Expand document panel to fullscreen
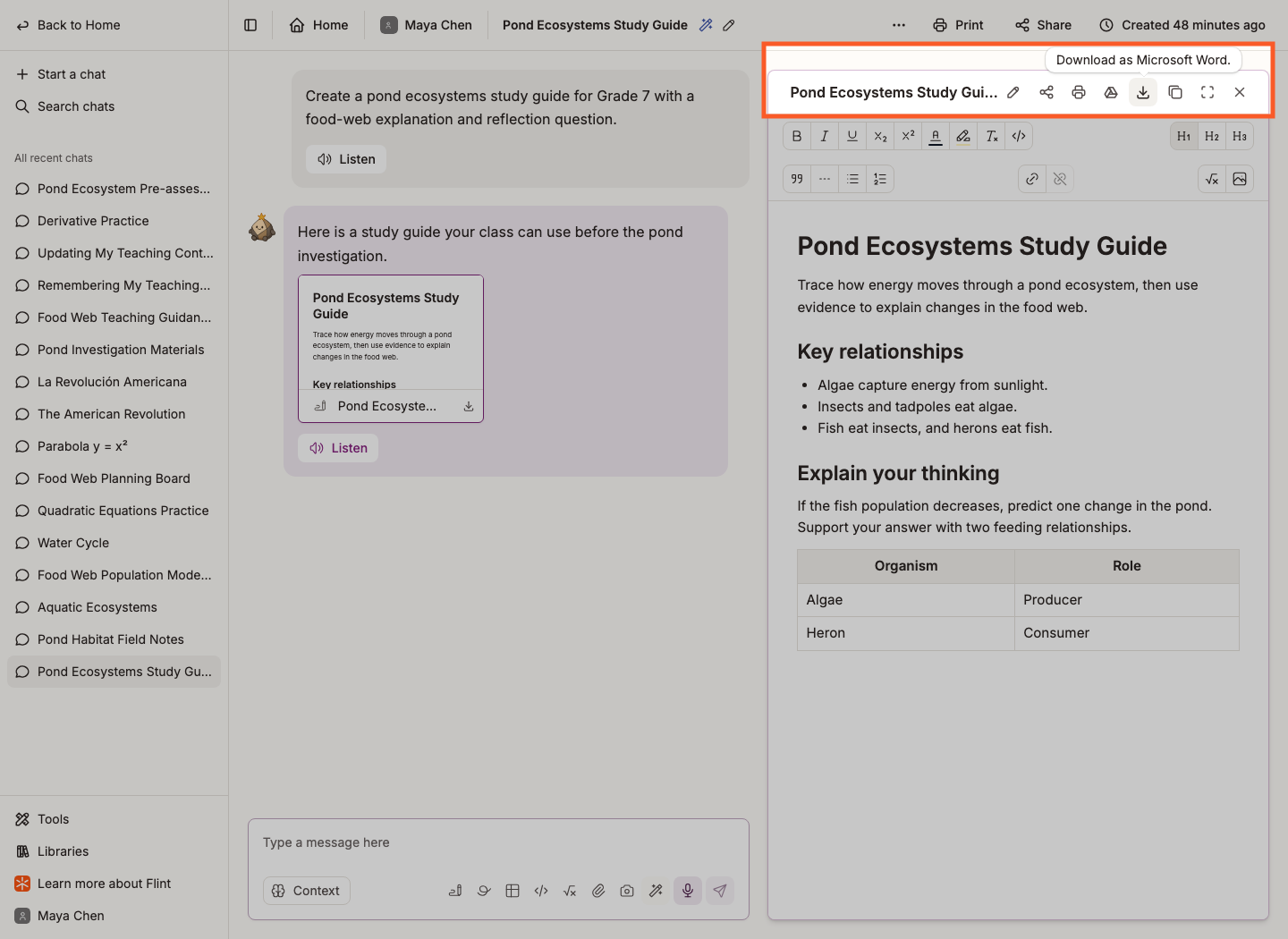Image resolution: width=1288 pixels, height=939 pixels. pyautogui.click(x=1207, y=92)
